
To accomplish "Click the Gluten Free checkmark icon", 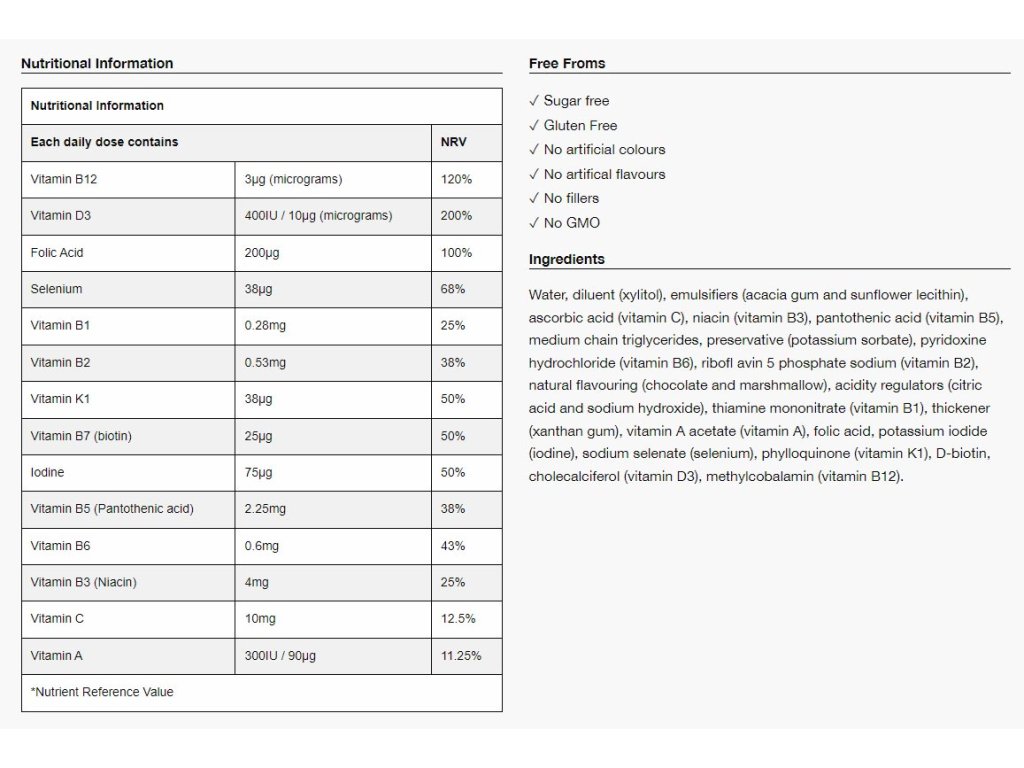I will pos(534,125).
